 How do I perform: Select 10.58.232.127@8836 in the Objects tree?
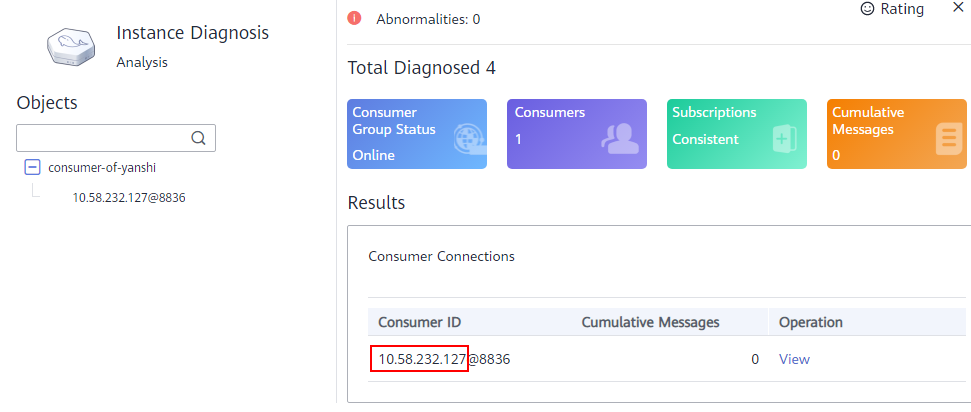129,198
